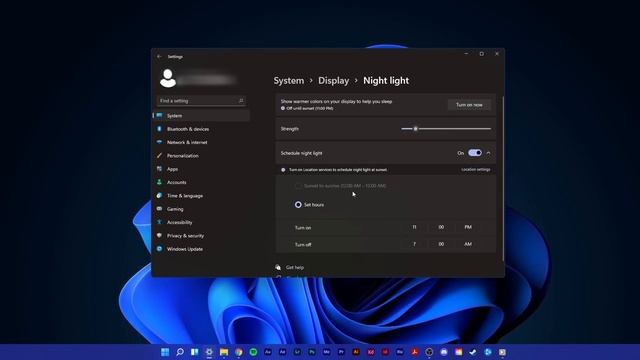Image resolution: width=640 pixels, height=360 pixels.
Task: Launch Discord from taskbar
Action: [444, 352]
